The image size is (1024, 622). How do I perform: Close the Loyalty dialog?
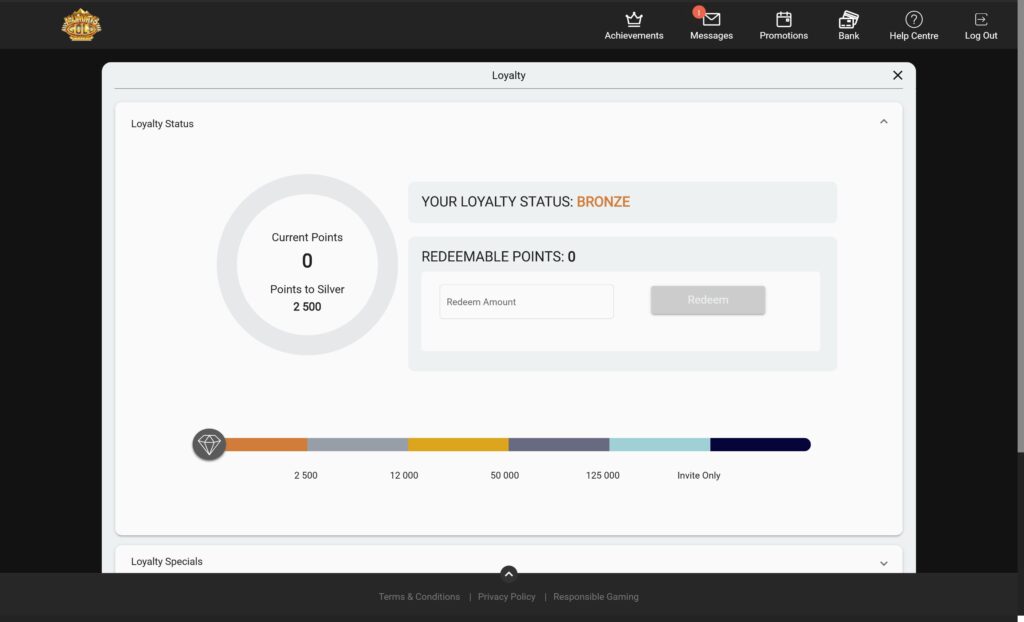(x=897, y=75)
